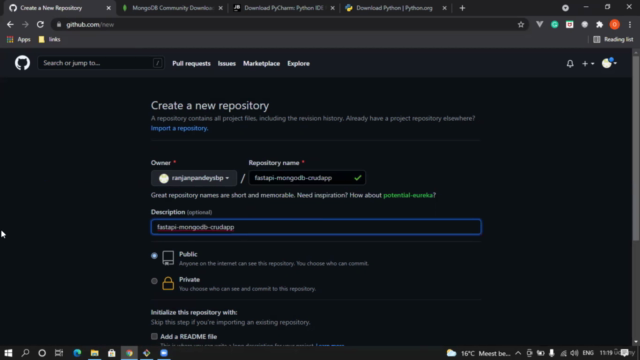The image size is (640, 360).
Task: Open Pull requests in GitHub header
Action: [x=191, y=64]
